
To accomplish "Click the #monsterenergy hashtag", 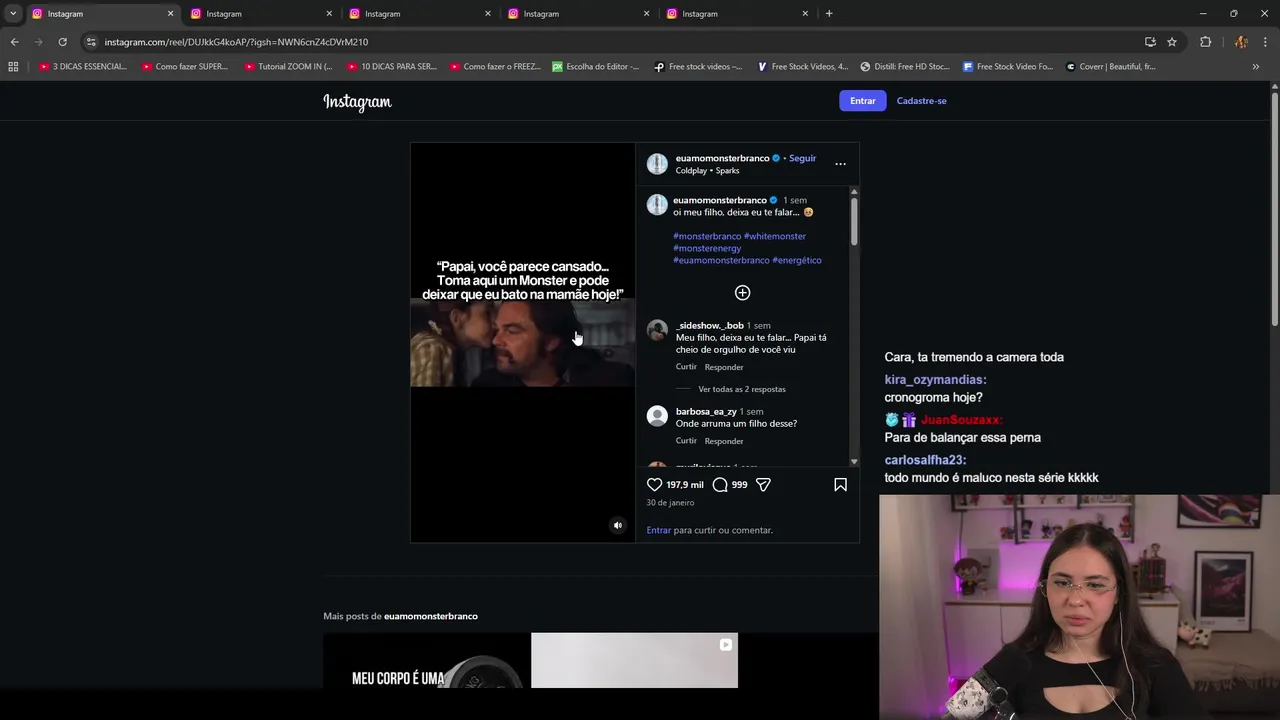I will point(707,248).
